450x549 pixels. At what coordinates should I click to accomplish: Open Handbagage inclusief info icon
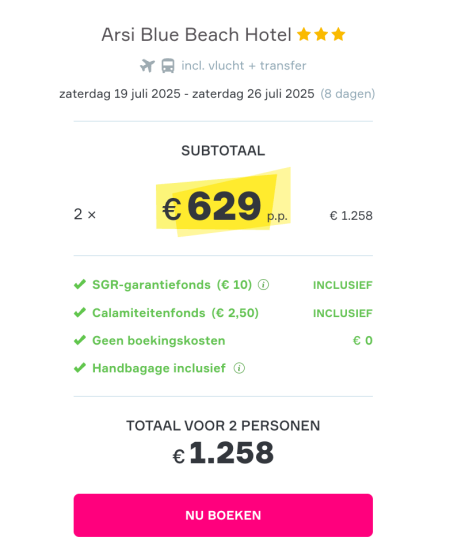[239, 368]
